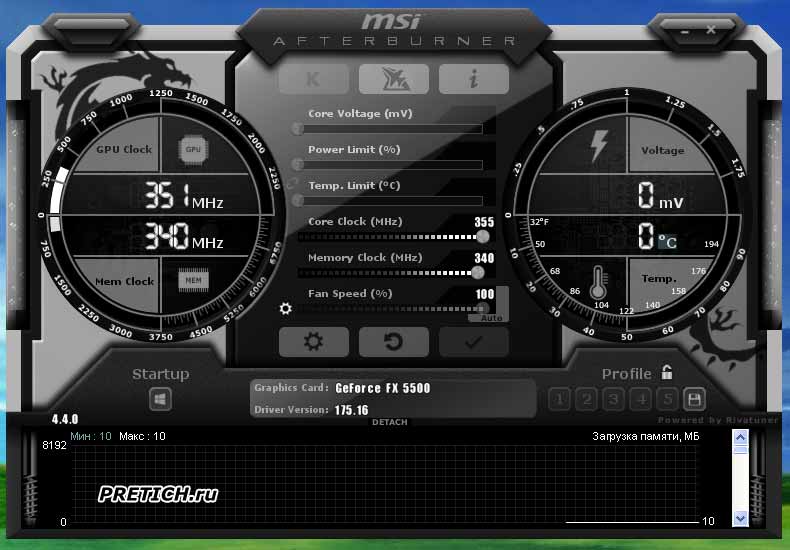Click the GPU chip icon in the gauge
Viewport: 790px width, 550px height.
193,150
